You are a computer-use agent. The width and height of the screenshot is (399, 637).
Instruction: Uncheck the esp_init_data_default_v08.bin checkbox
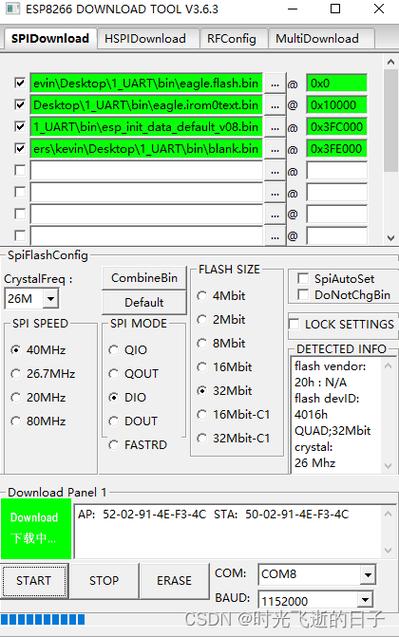coord(20,126)
